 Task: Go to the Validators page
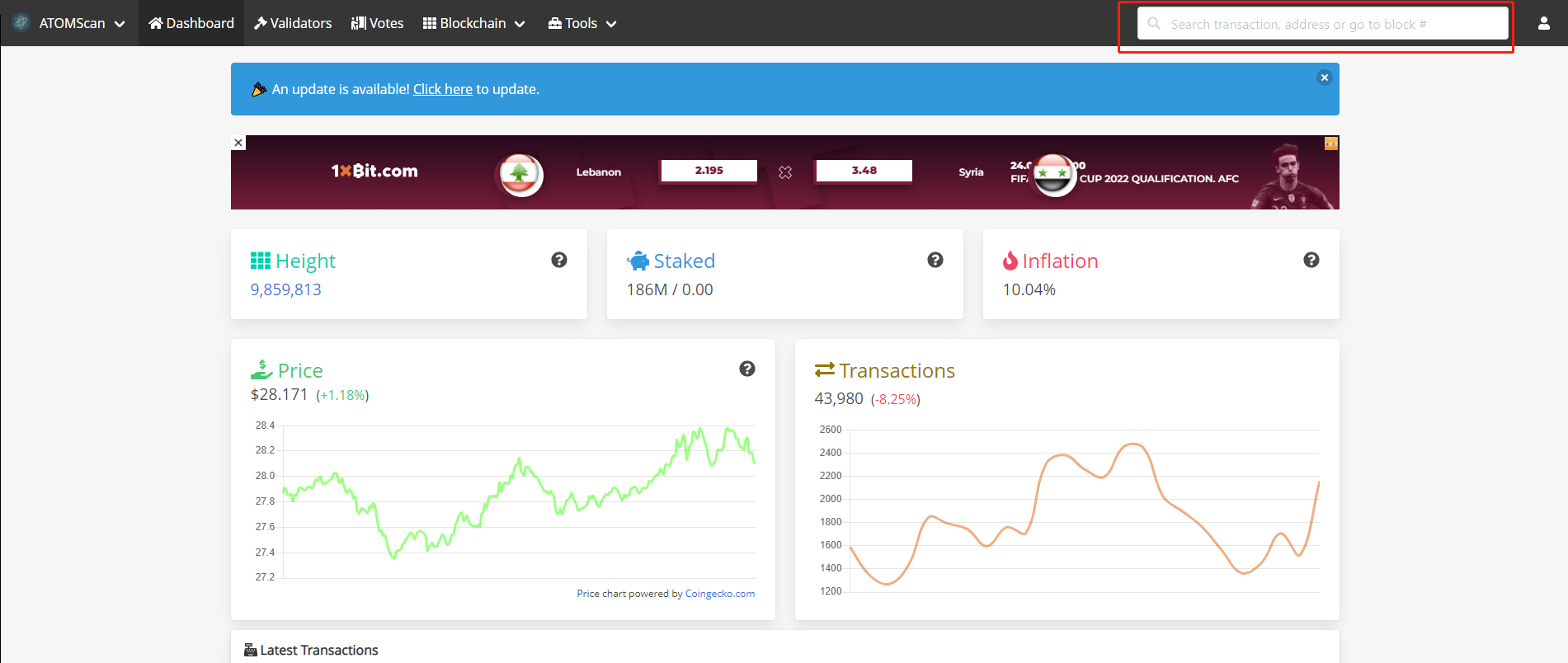tap(293, 23)
